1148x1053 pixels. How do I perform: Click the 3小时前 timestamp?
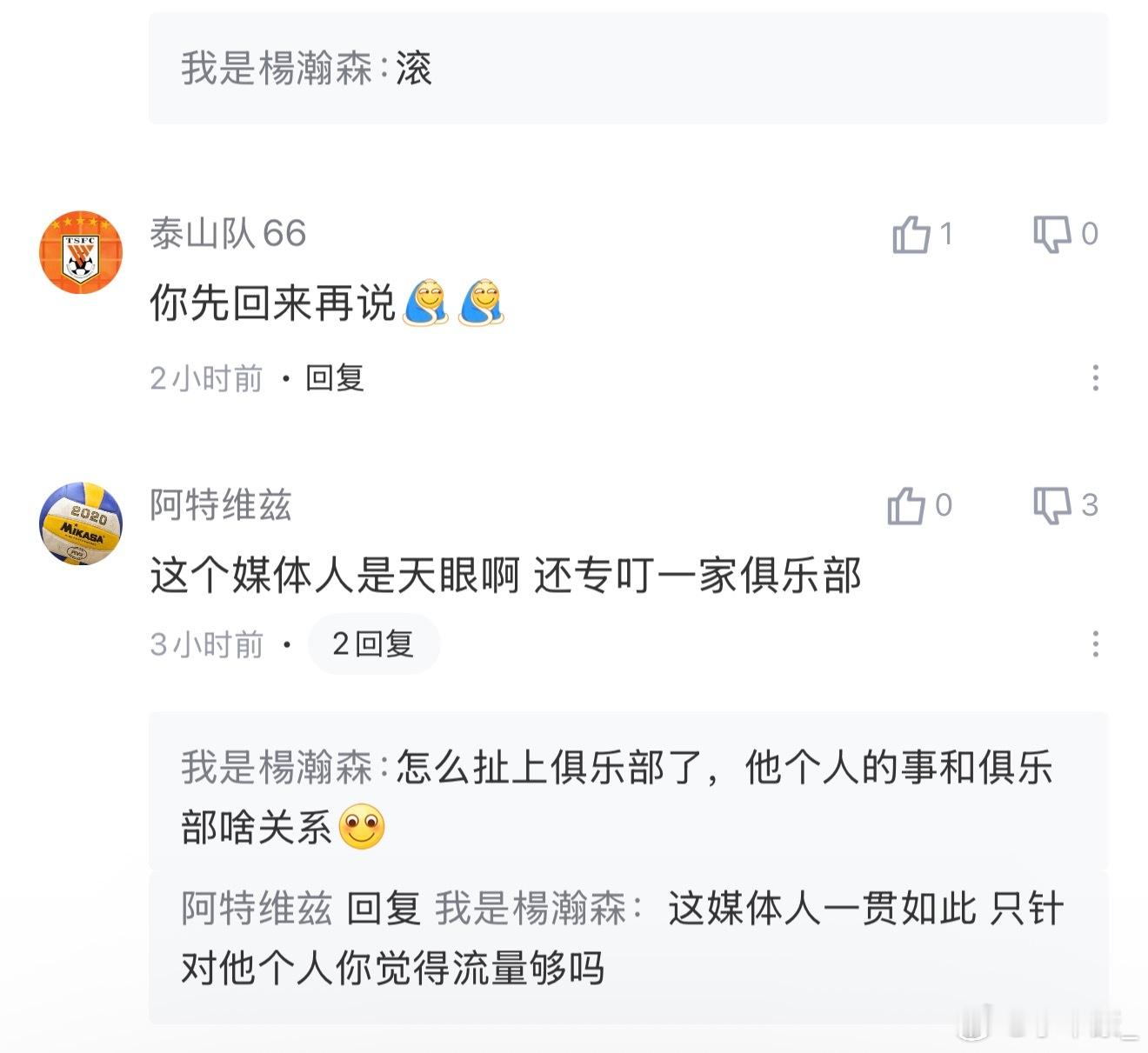point(207,643)
